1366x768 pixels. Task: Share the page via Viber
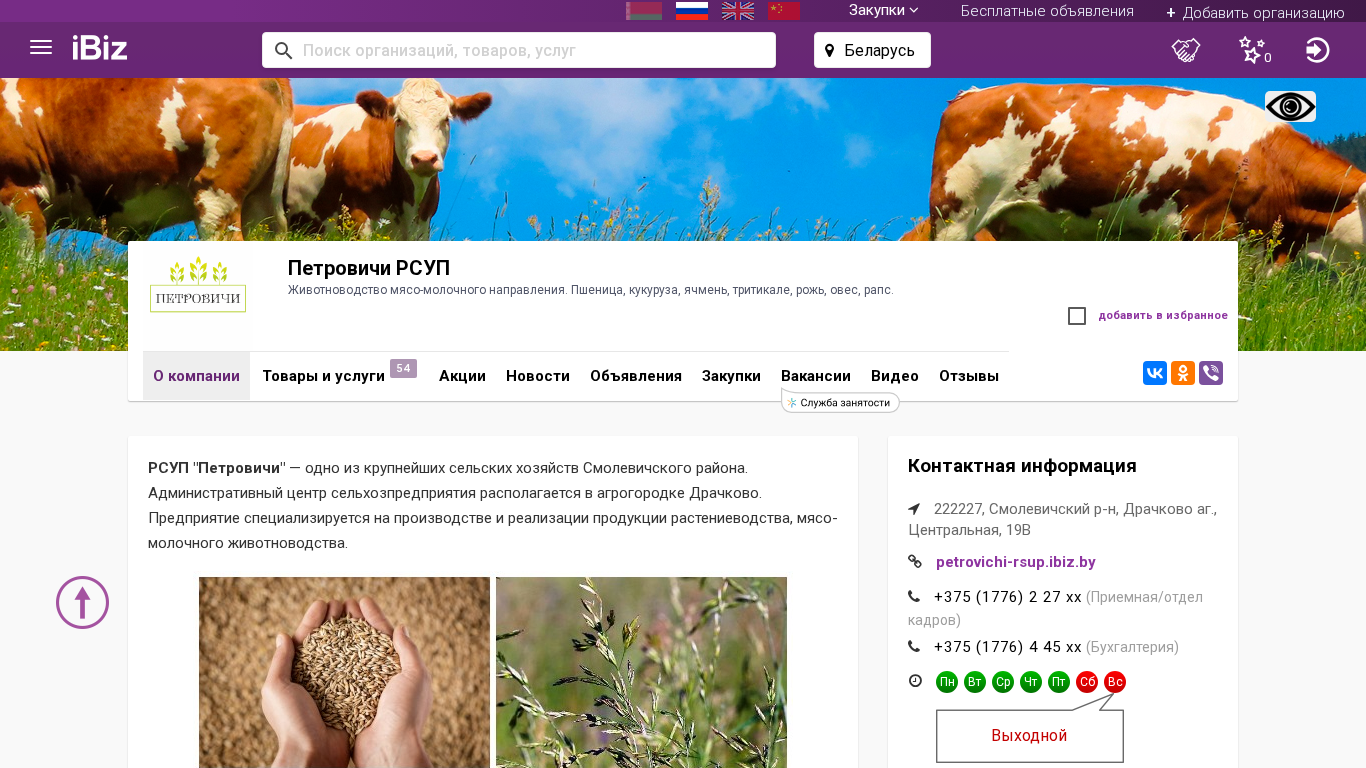pyautogui.click(x=1211, y=373)
